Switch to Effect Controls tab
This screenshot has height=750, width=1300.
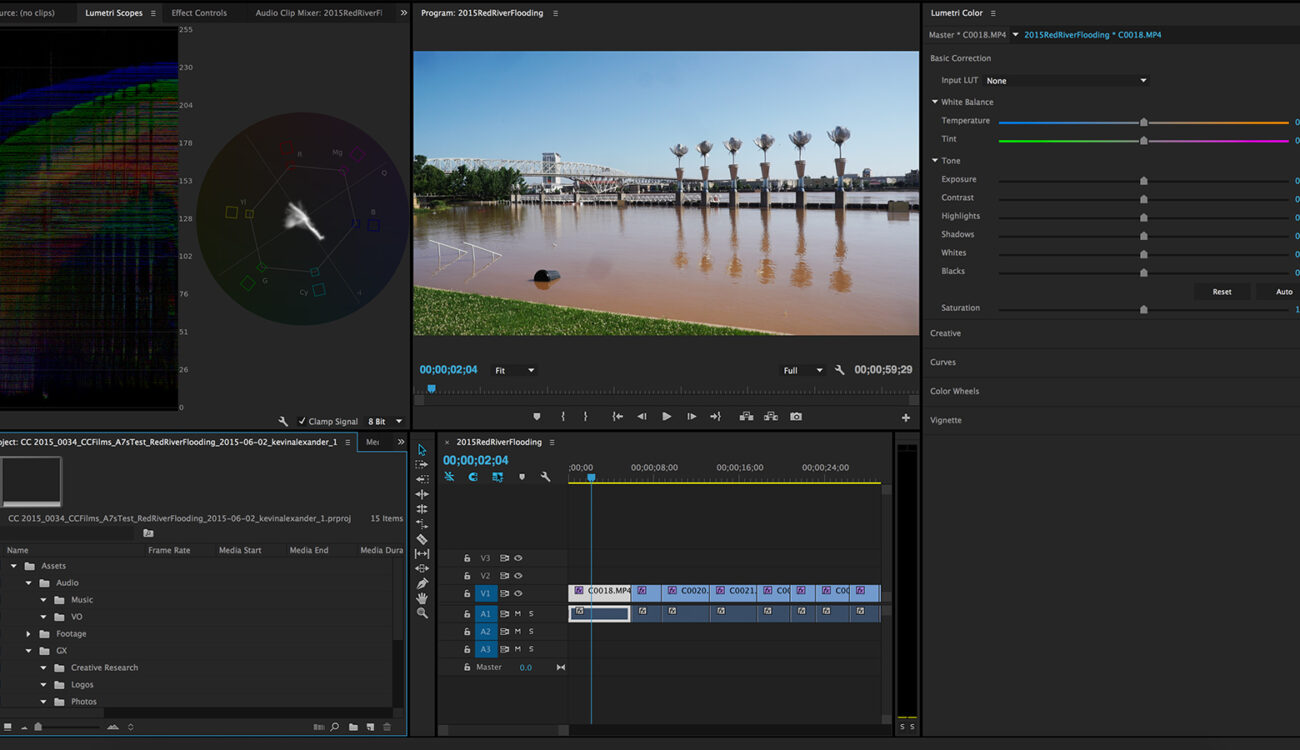tap(199, 13)
